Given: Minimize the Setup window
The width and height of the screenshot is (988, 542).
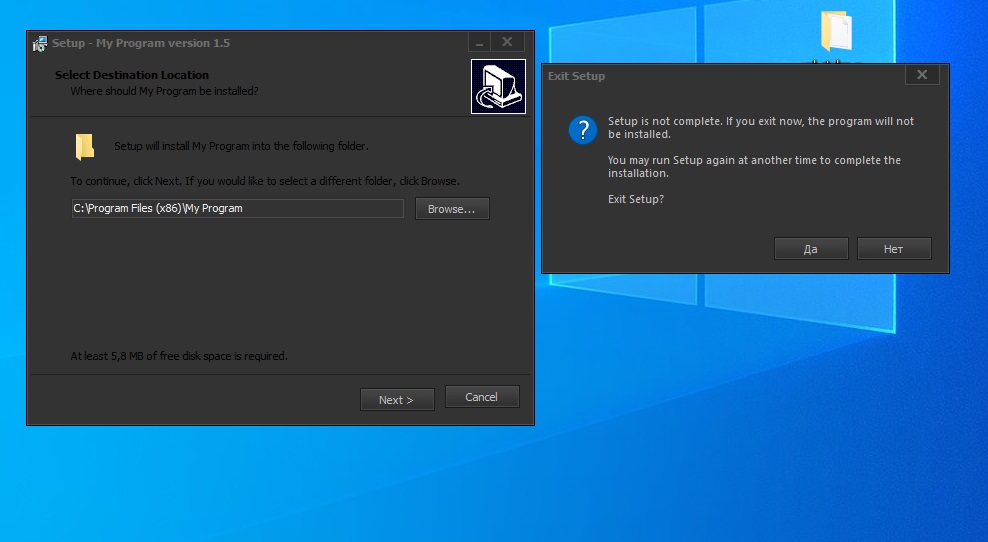Looking at the screenshot, I should point(480,42).
